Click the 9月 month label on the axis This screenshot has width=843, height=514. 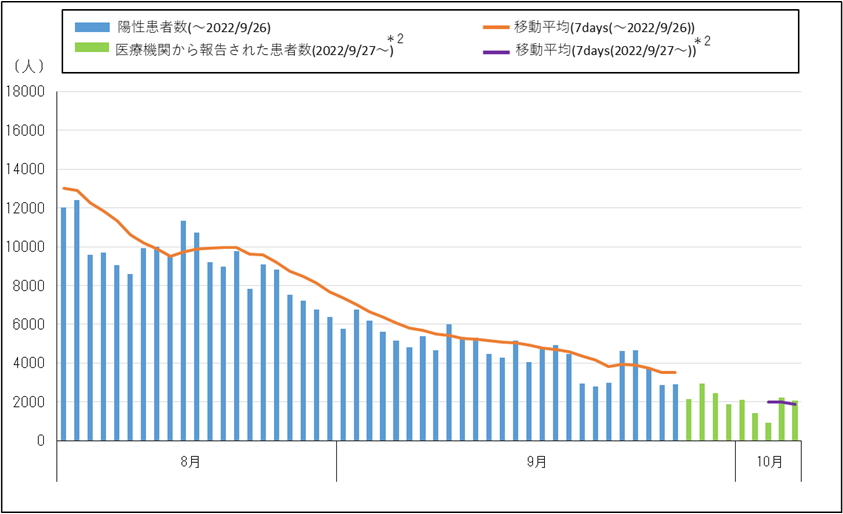[x=536, y=462]
